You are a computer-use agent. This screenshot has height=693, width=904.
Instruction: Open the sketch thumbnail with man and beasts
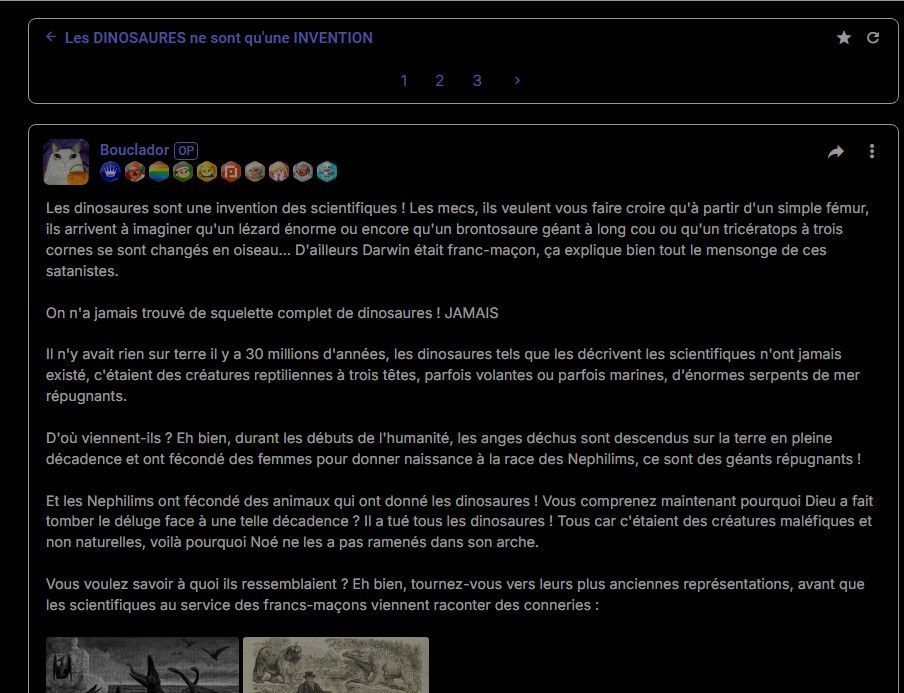click(336, 665)
